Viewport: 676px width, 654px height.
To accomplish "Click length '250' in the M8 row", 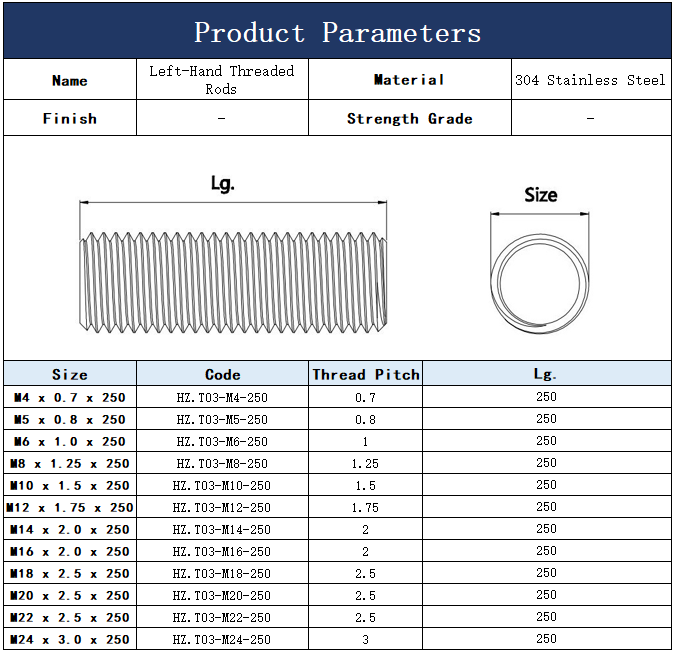I will (x=547, y=463).
